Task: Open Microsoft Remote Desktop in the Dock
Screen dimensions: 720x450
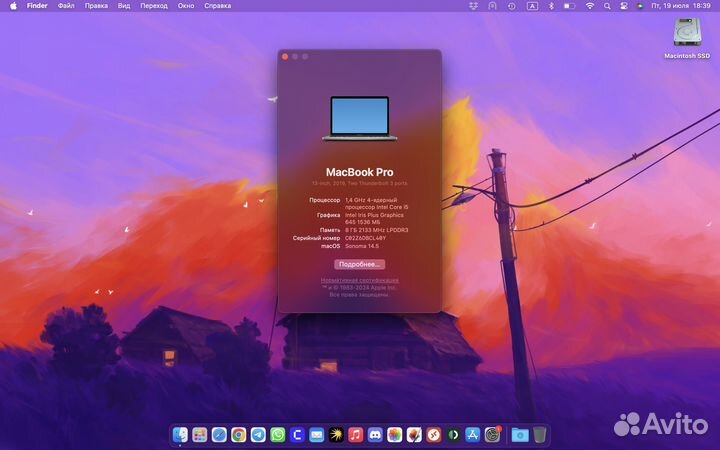Action: point(433,434)
